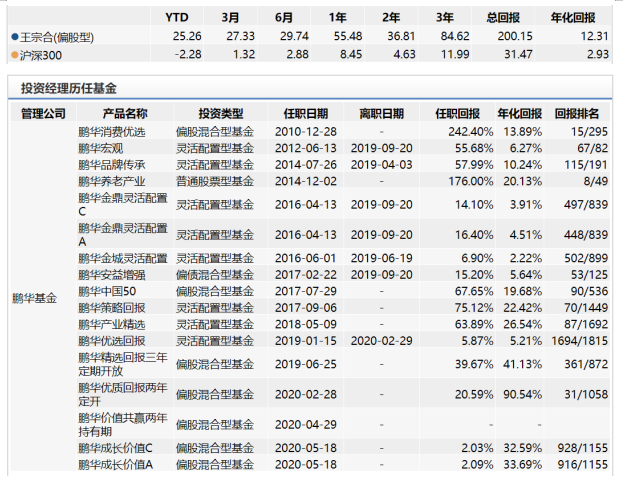Select the 8/49 ranking cell

coord(596,181)
